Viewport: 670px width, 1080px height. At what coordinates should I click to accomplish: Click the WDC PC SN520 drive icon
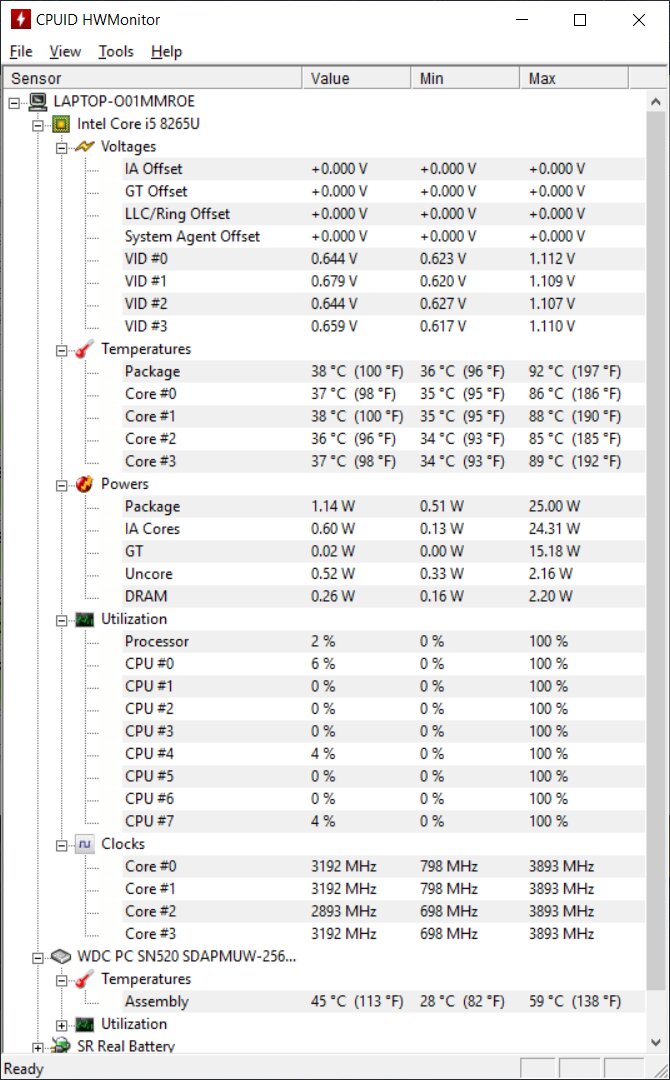pos(61,957)
